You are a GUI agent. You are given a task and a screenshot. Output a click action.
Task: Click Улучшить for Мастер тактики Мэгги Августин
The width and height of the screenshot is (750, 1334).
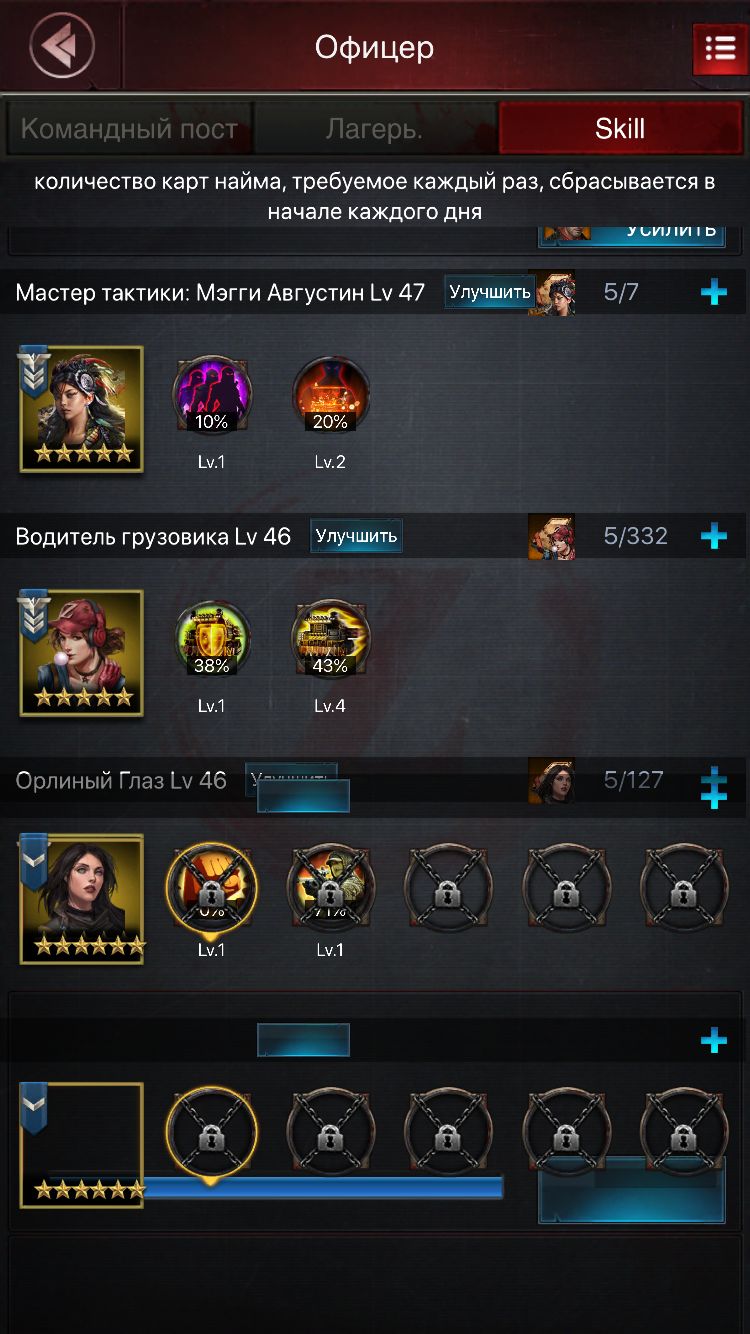[x=490, y=292]
